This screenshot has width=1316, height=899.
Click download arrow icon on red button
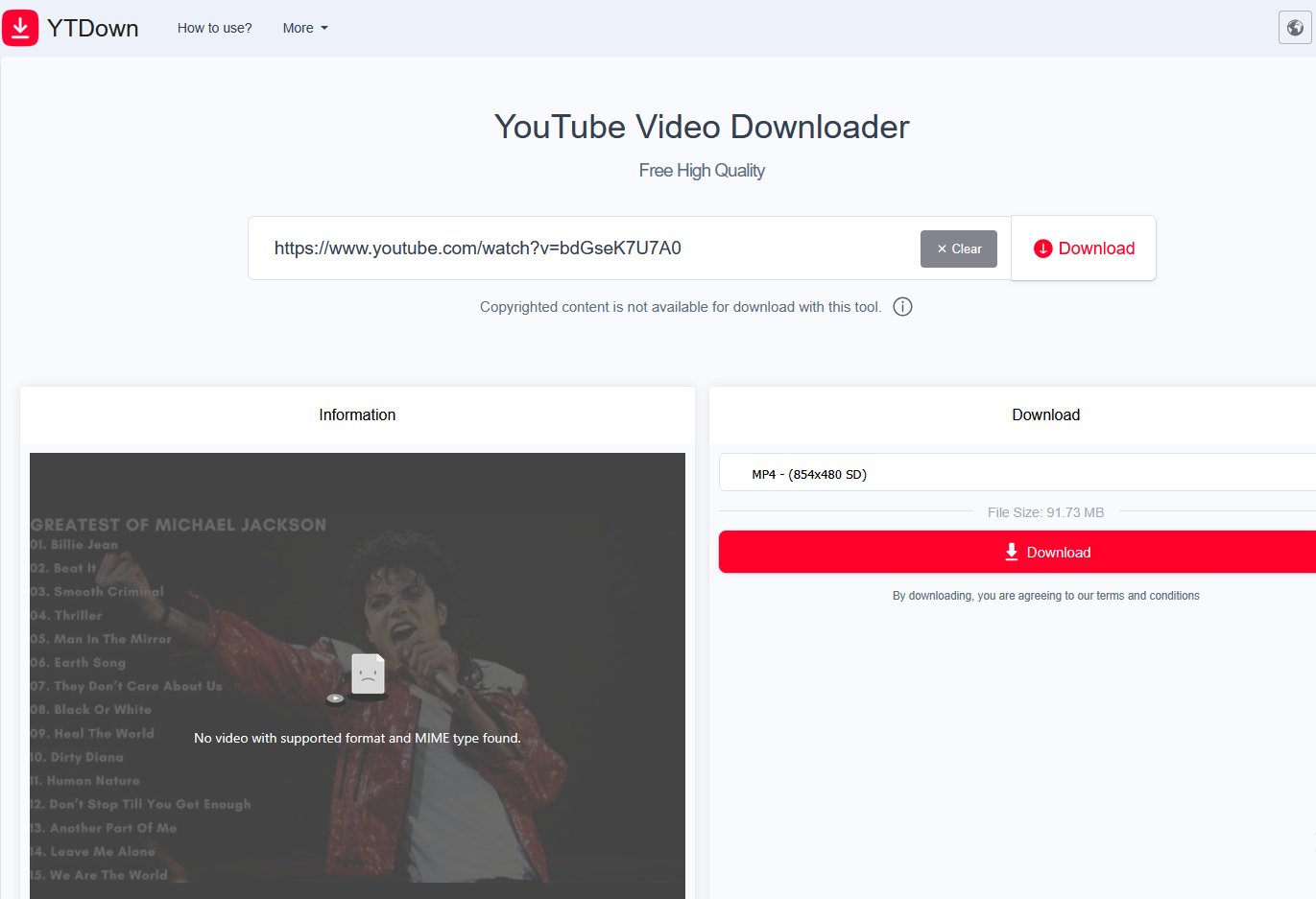[1011, 552]
